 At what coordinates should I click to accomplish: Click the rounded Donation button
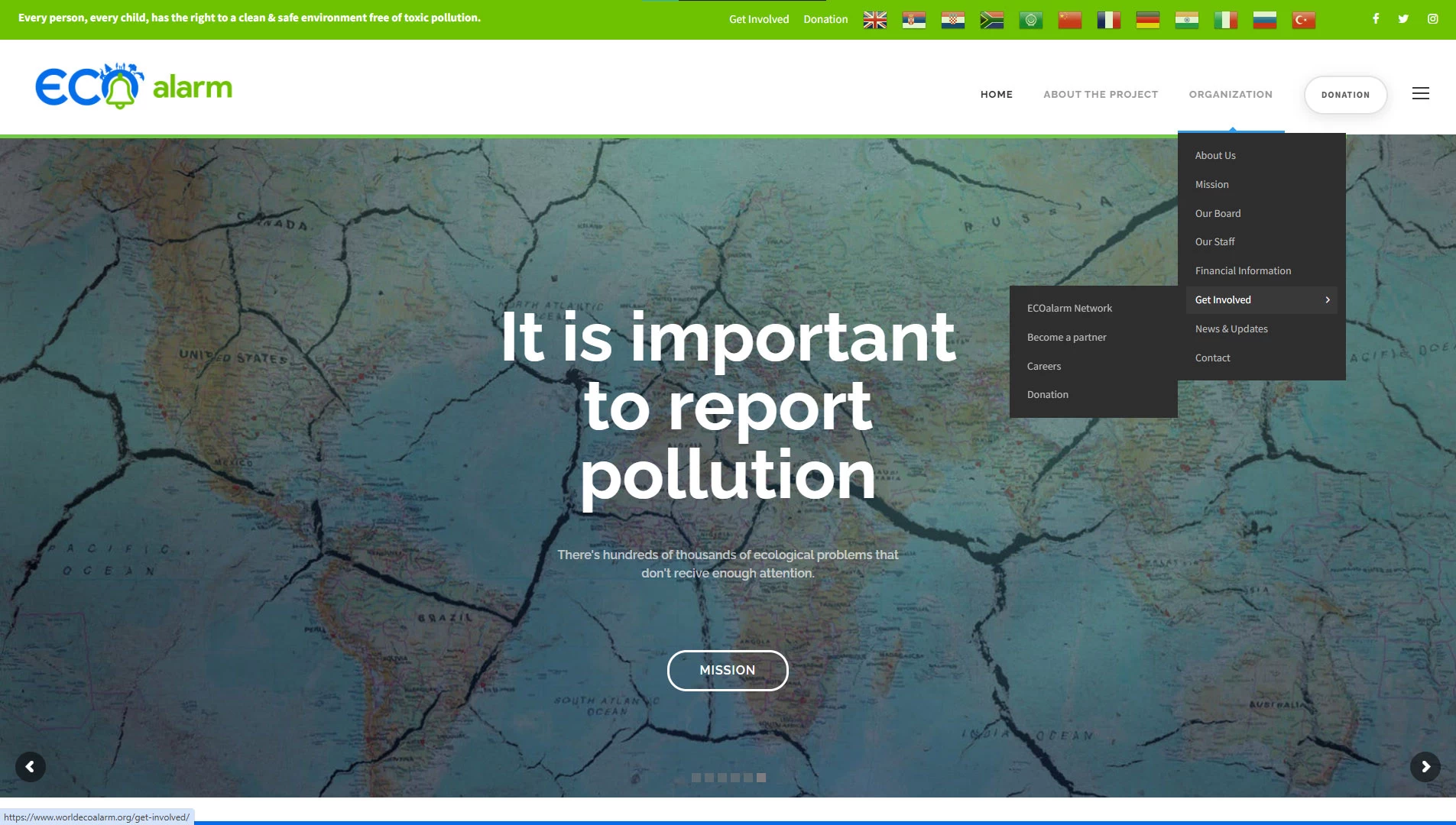click(1345, 95)
